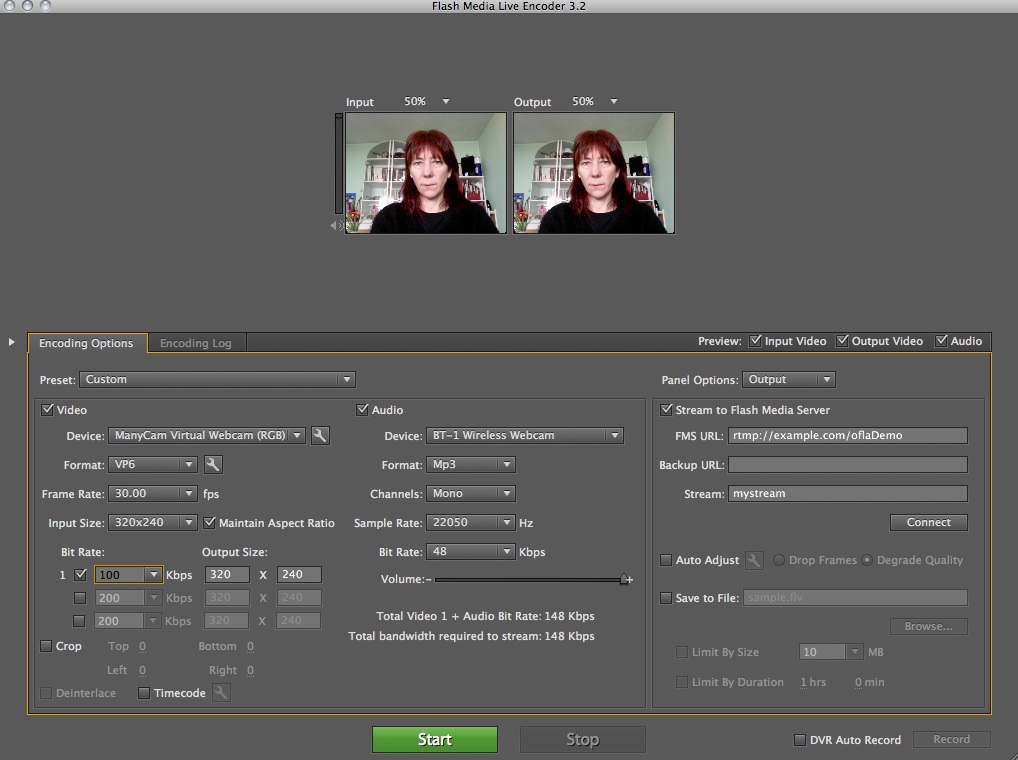Click the speaker mute icon beside input preview

(x=337, y=226)
